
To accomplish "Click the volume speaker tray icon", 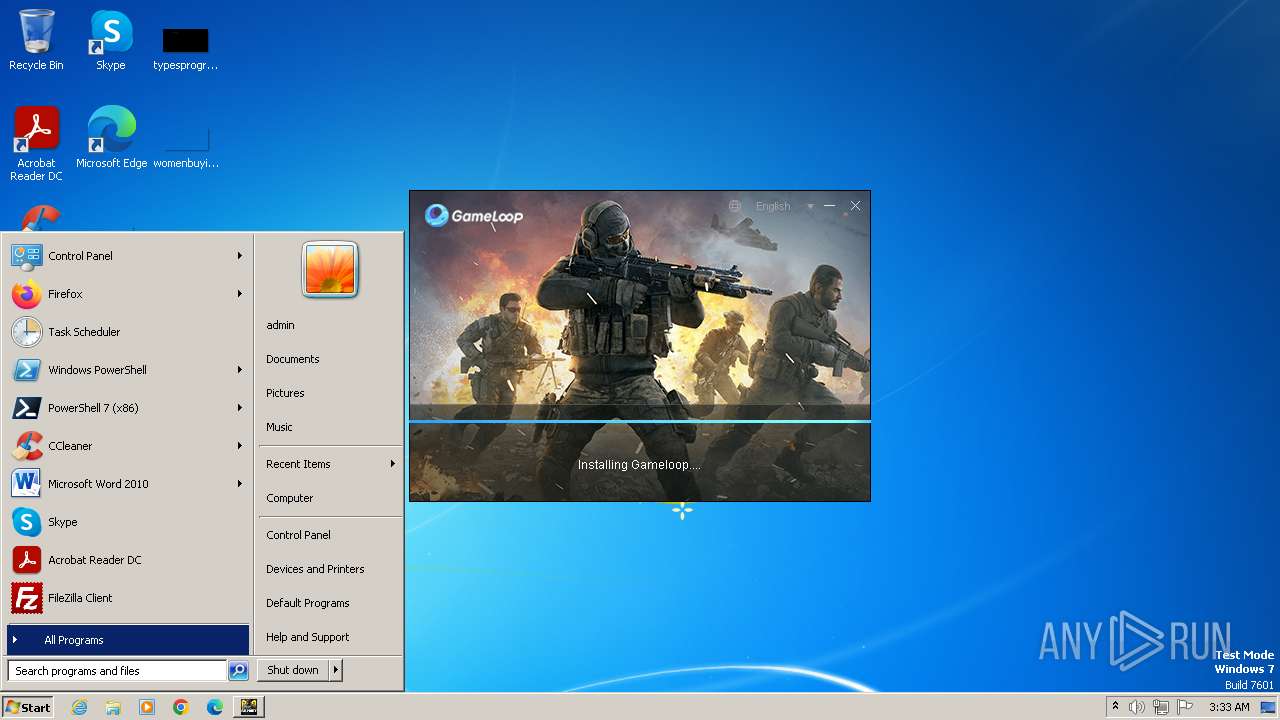I will (1137, 707).
